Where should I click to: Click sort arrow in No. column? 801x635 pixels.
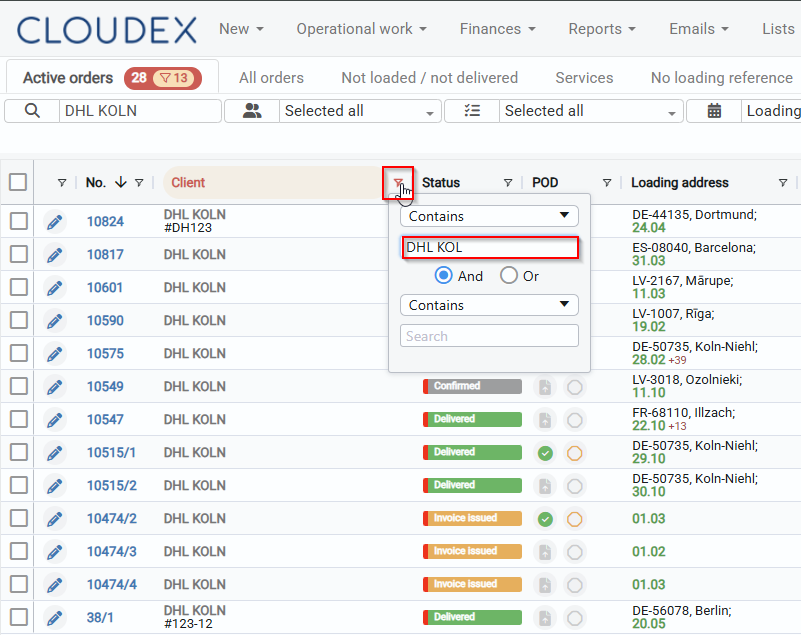(x=121, y=182)
